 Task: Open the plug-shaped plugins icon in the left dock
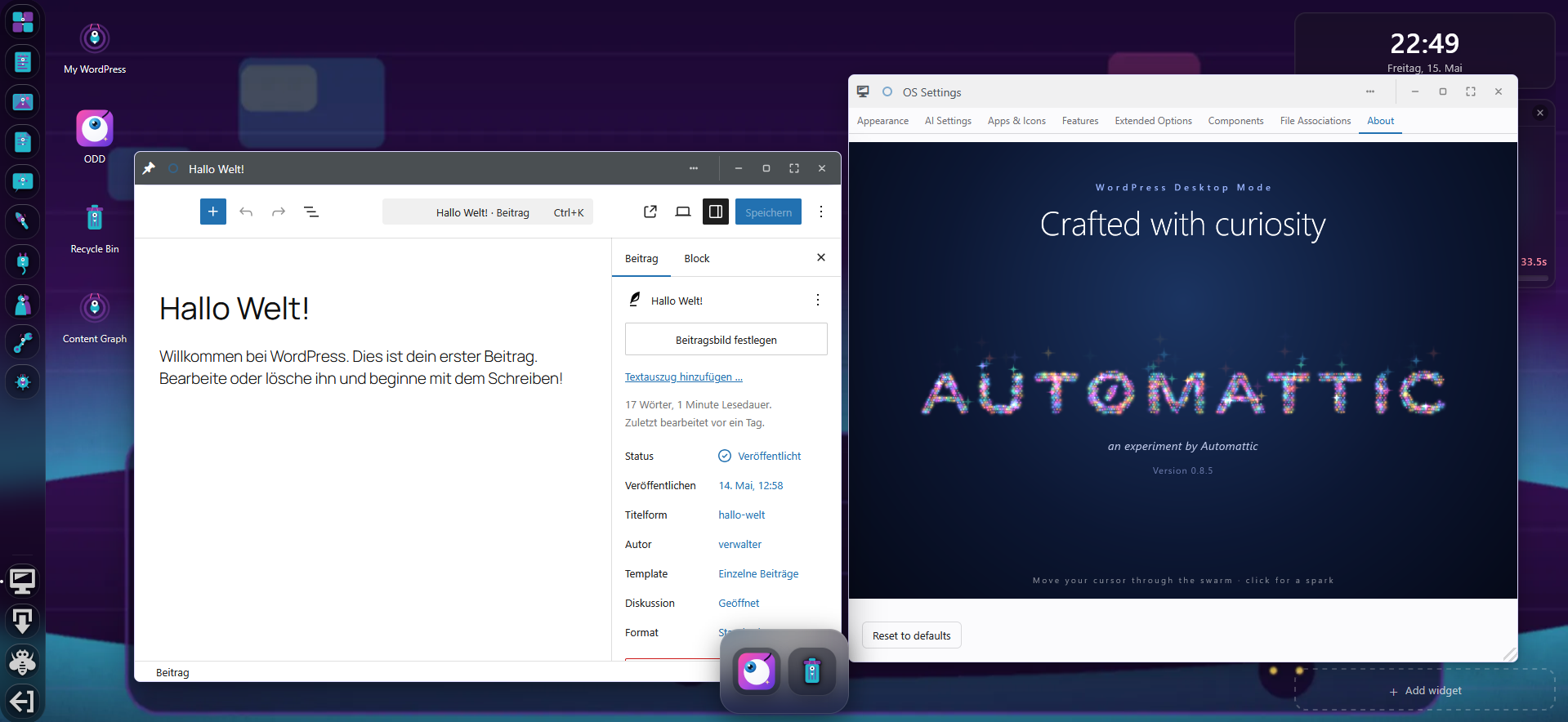point(23,261)
